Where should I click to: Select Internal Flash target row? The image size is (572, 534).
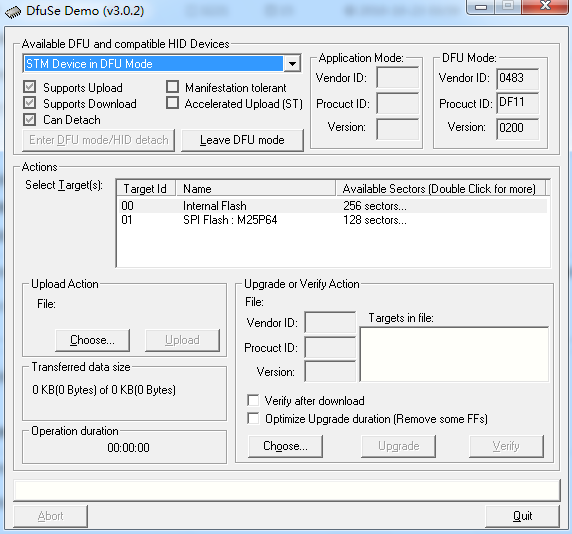click(333, 206)
